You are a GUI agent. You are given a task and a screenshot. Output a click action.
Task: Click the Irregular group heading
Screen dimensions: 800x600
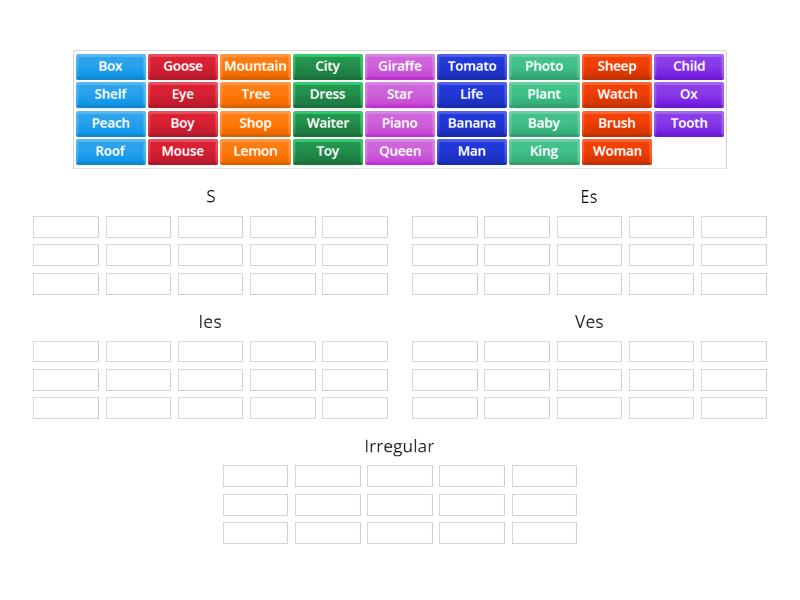399,447
